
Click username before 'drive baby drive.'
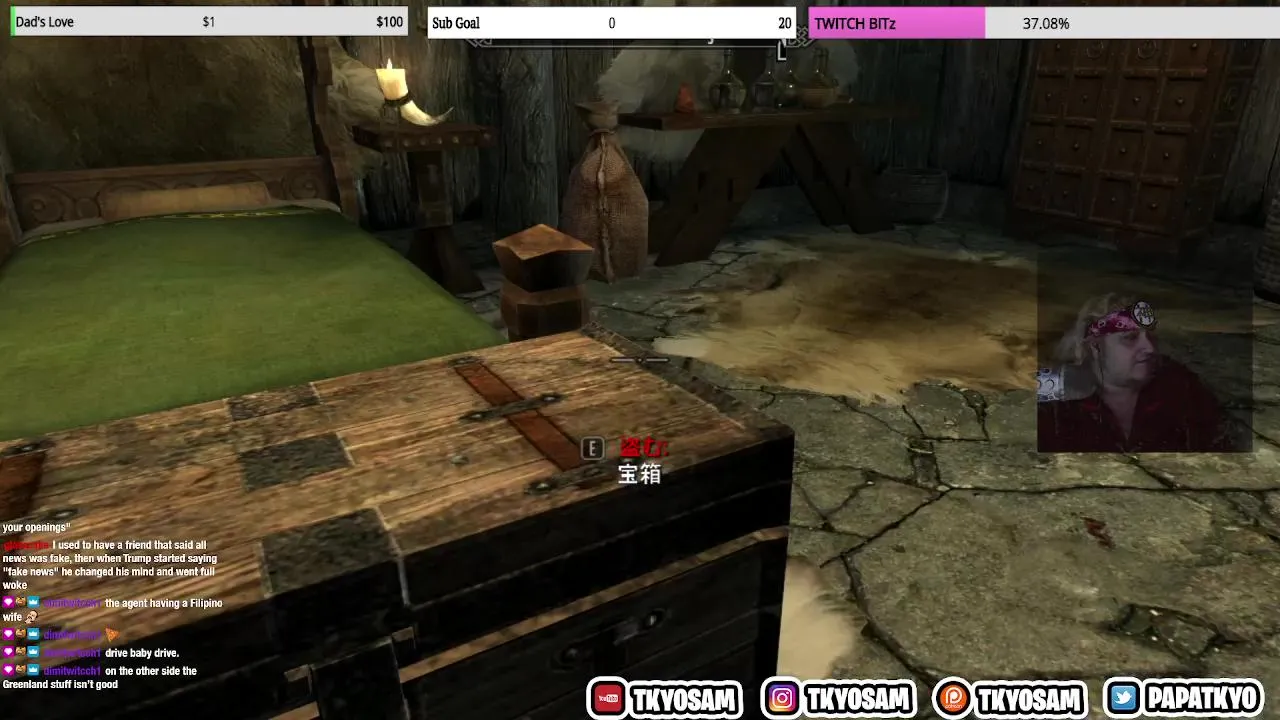(x=72, y=653)
